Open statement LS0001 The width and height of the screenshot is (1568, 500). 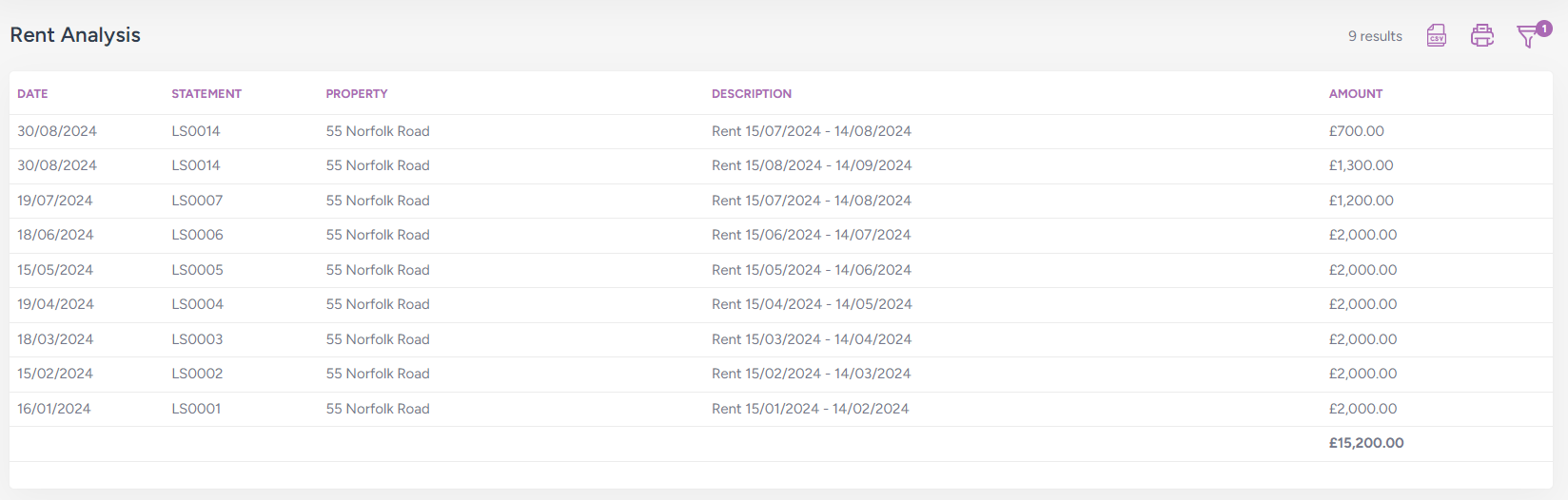point(196,409)
